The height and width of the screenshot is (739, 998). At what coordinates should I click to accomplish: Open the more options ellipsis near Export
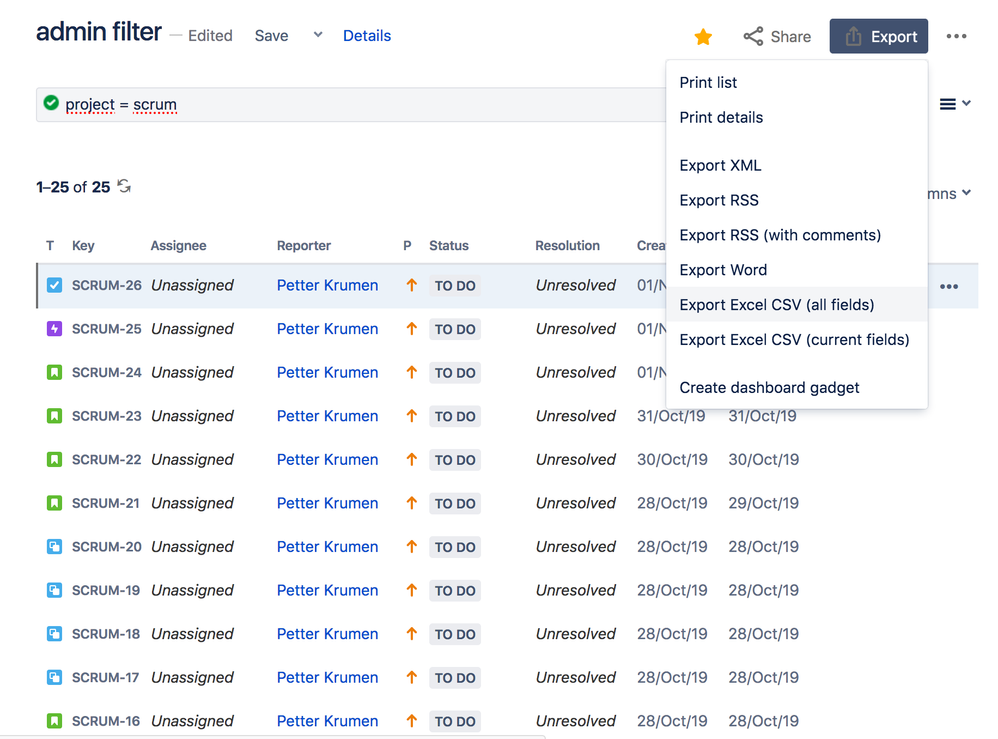click(956, 36)
